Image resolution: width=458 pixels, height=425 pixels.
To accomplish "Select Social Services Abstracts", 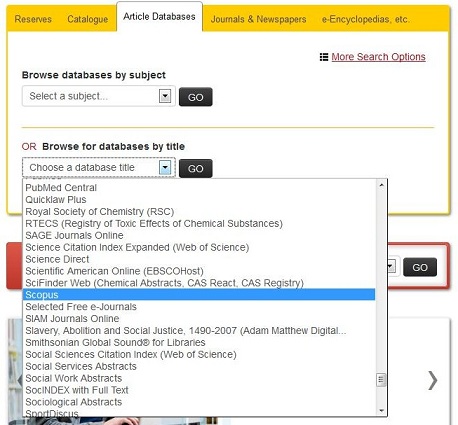I will click(199, 366).
